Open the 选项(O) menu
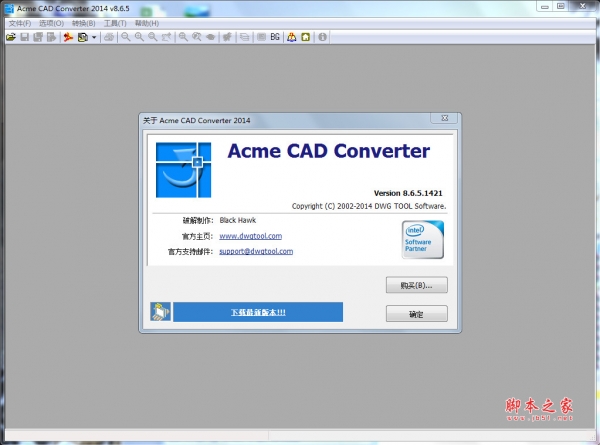Screen dimensions: 600x445 (x=51, y=23)
